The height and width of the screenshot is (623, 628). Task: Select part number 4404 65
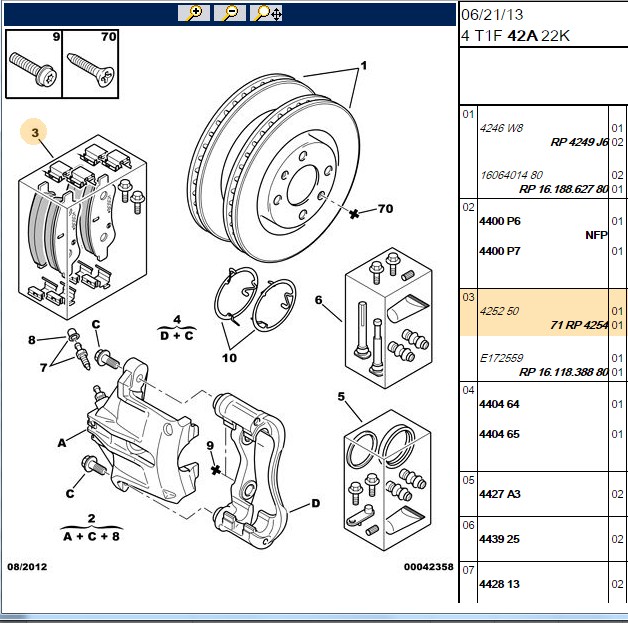point(499,434)
